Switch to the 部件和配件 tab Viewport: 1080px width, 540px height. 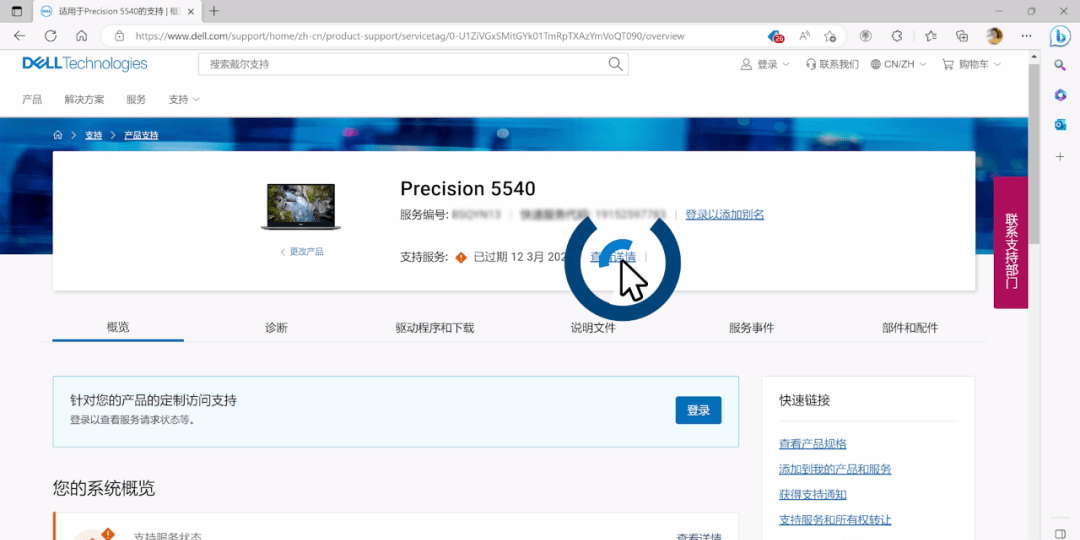coord(910,328)
